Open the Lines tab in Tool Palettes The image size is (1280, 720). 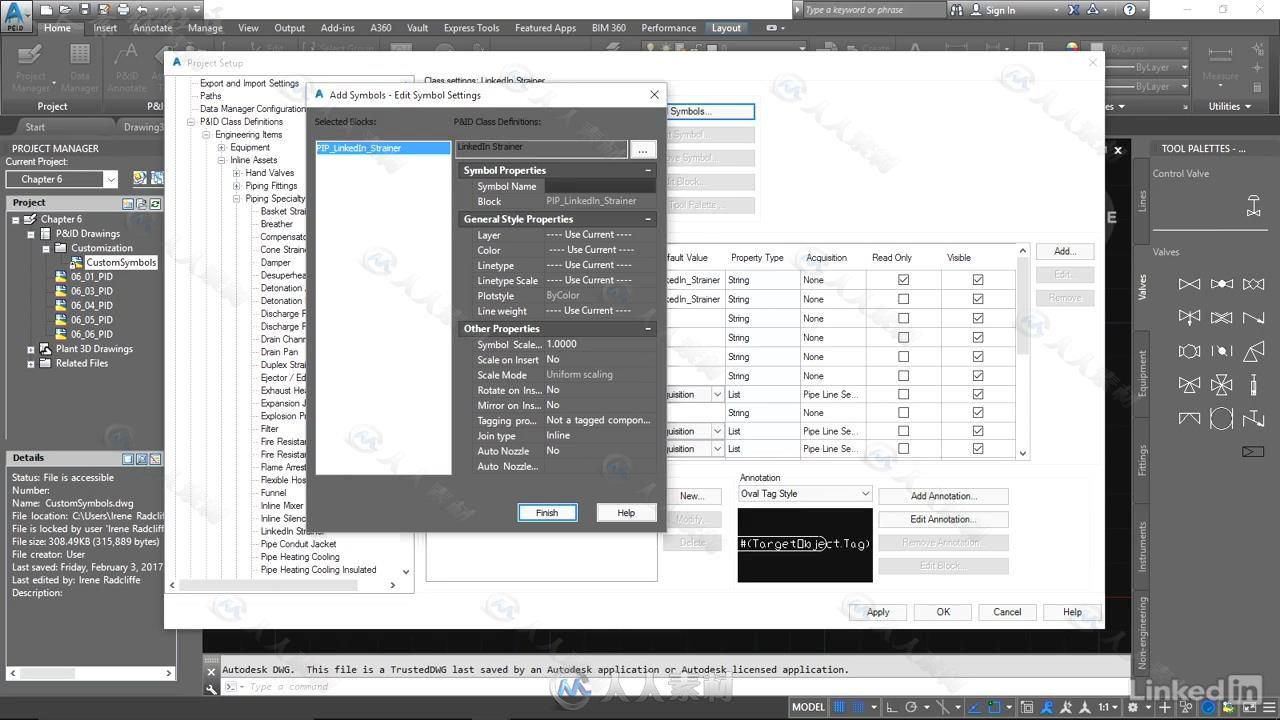tap(1142, 201)
